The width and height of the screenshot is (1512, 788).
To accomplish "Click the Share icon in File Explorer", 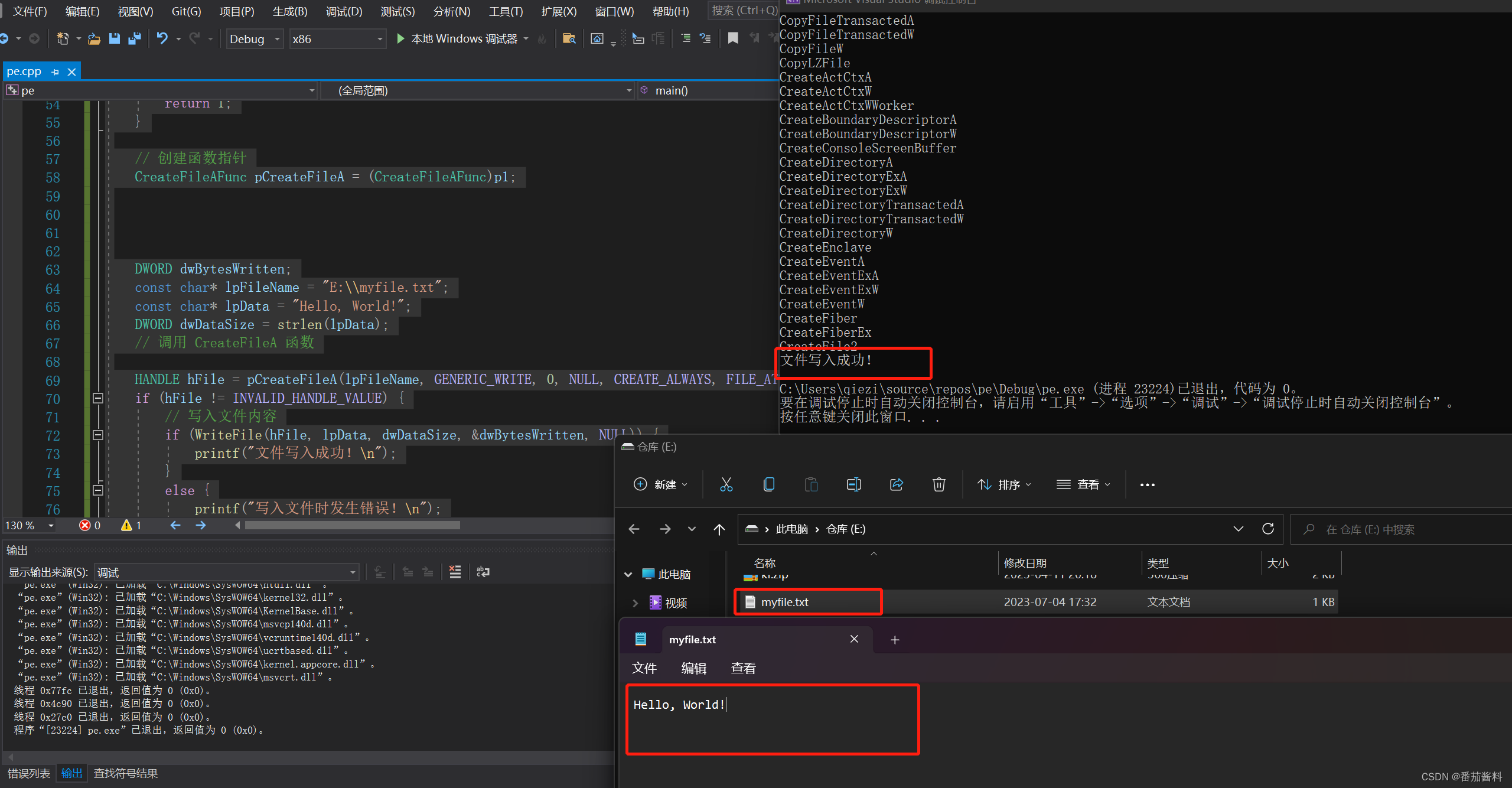I will (x=897, y=485).
